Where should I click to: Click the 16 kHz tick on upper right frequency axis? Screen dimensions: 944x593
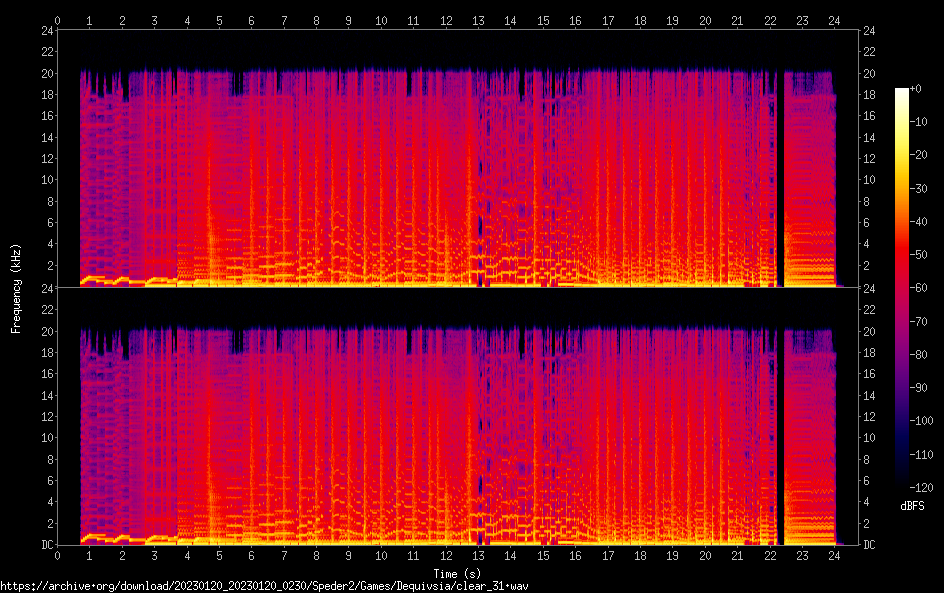tap(870, 117)
